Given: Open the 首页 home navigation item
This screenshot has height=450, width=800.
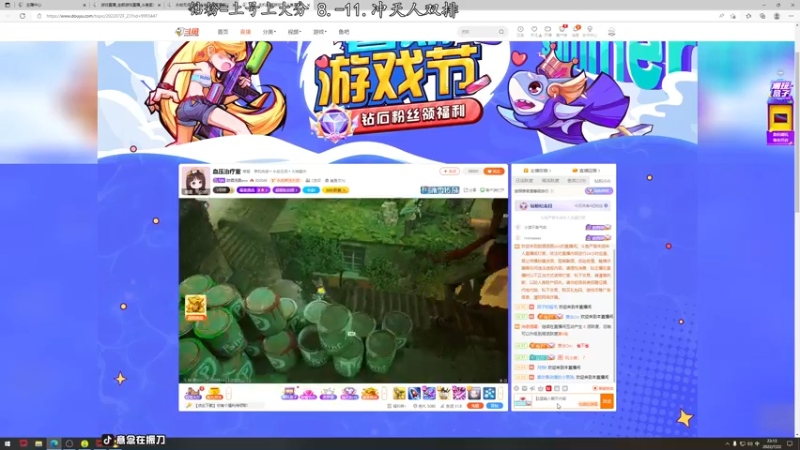Looking at the screenshot, I should (x=223, y=32).
